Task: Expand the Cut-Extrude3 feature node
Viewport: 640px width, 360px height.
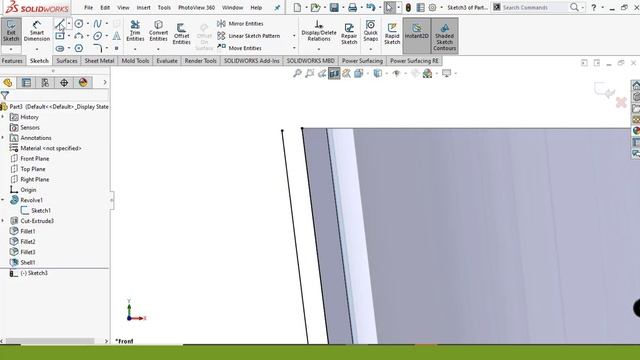Action: coord(3,221)
